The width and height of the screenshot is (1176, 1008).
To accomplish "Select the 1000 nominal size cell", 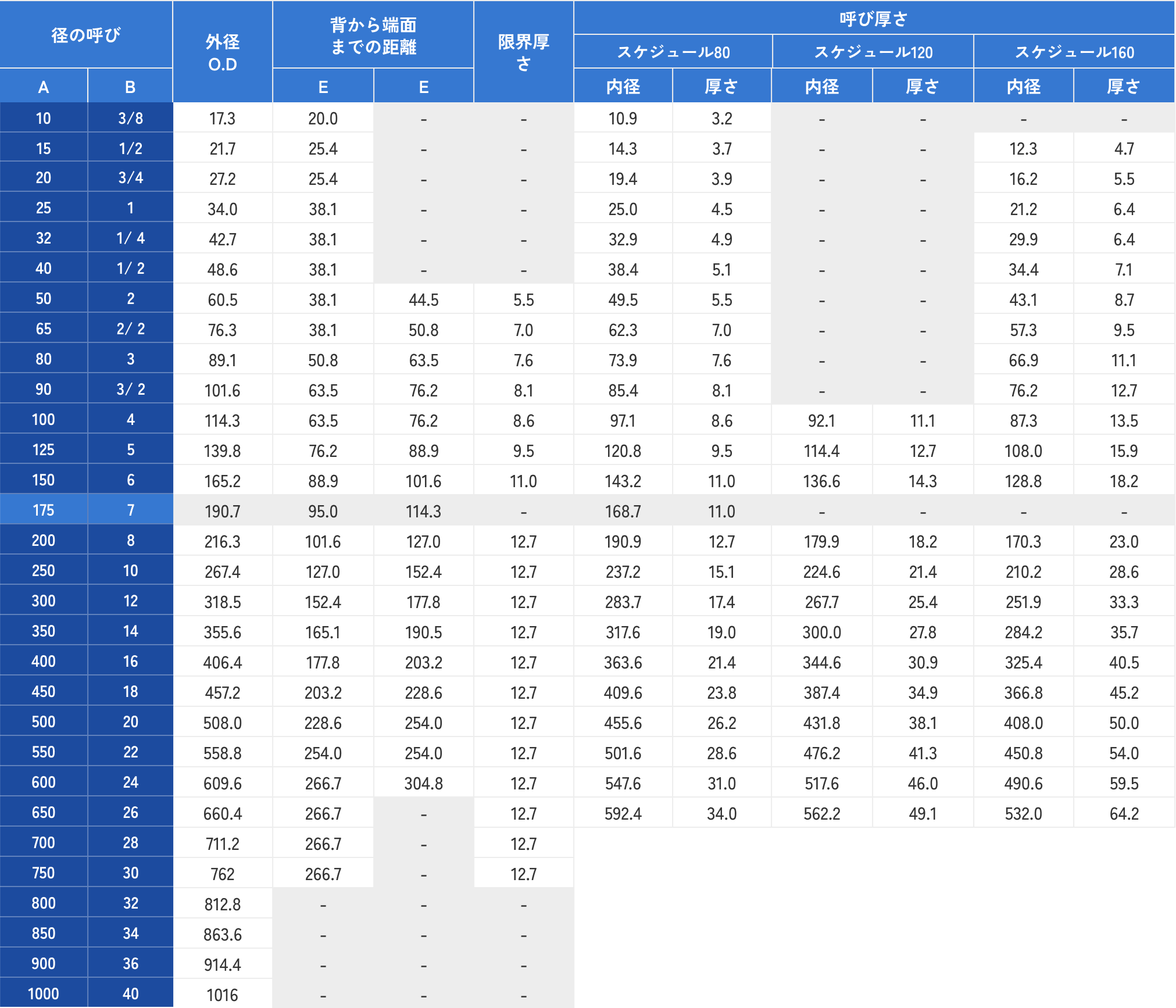I will 44,994.
